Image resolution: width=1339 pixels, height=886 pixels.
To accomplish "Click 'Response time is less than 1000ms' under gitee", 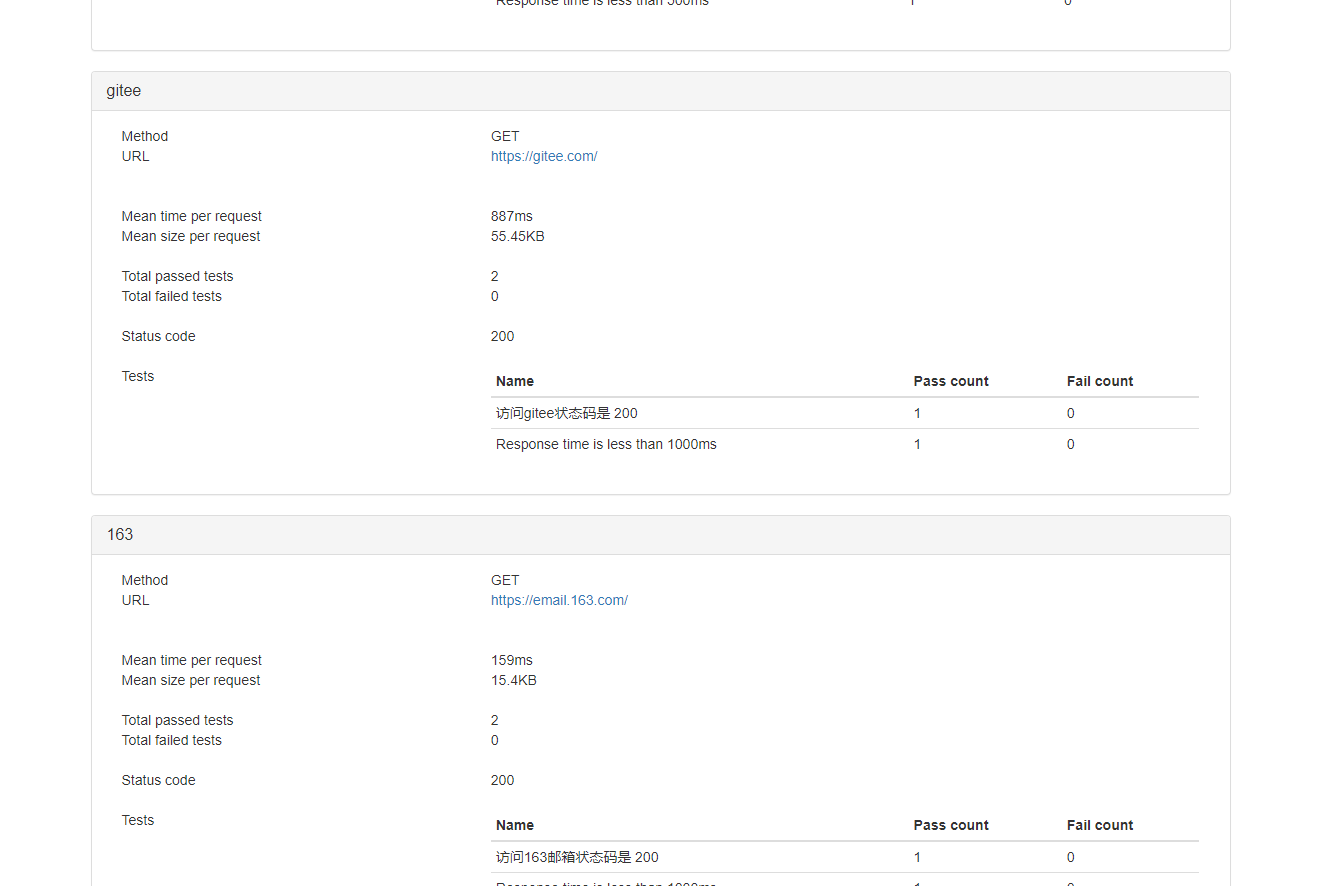I will coord(606,444).
